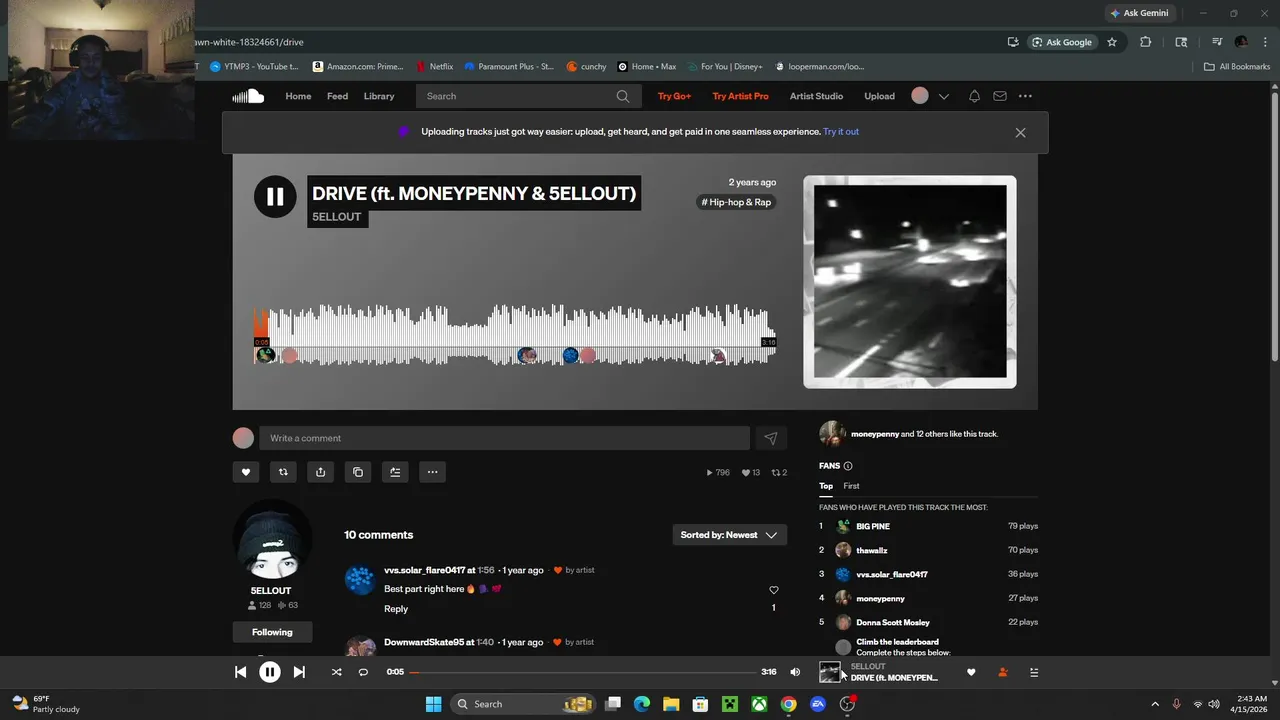Open All Bookmarks folder
This screenshot has height=720, width=1280.
point(1237,66)
